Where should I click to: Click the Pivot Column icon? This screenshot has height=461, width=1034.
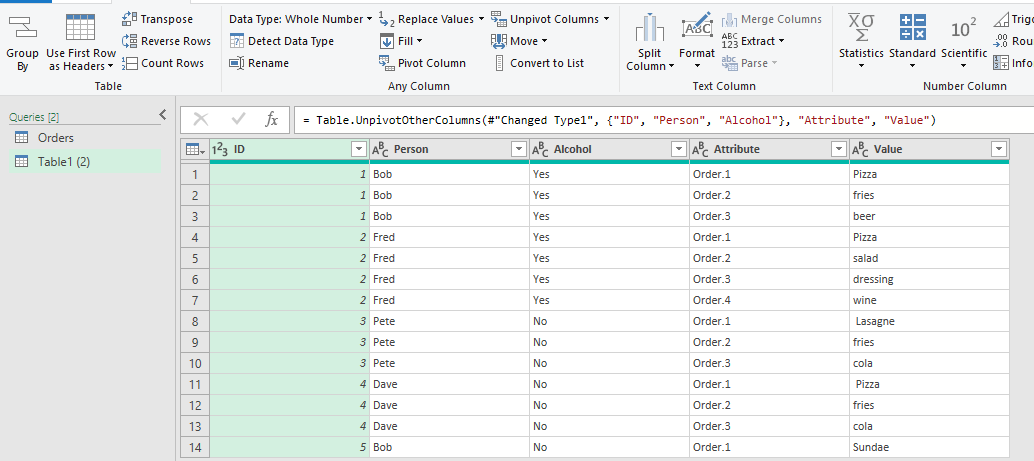click(390, 63)
